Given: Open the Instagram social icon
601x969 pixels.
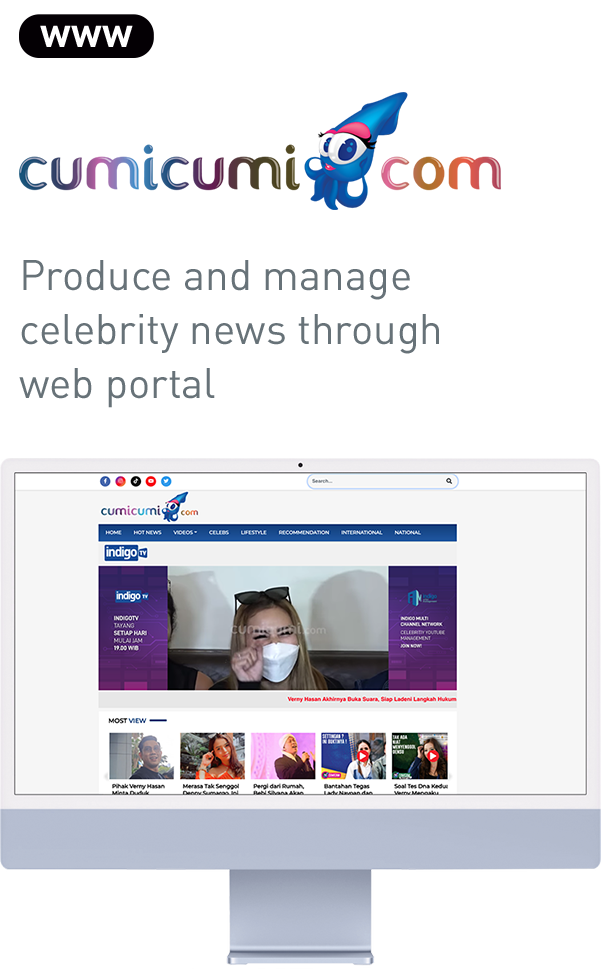Looking at the screenshot, I should [120, 481].
